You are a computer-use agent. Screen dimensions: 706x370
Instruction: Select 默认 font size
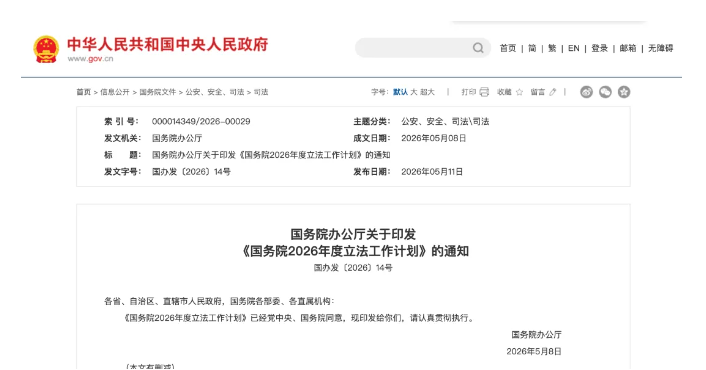[x=400, y=92]
